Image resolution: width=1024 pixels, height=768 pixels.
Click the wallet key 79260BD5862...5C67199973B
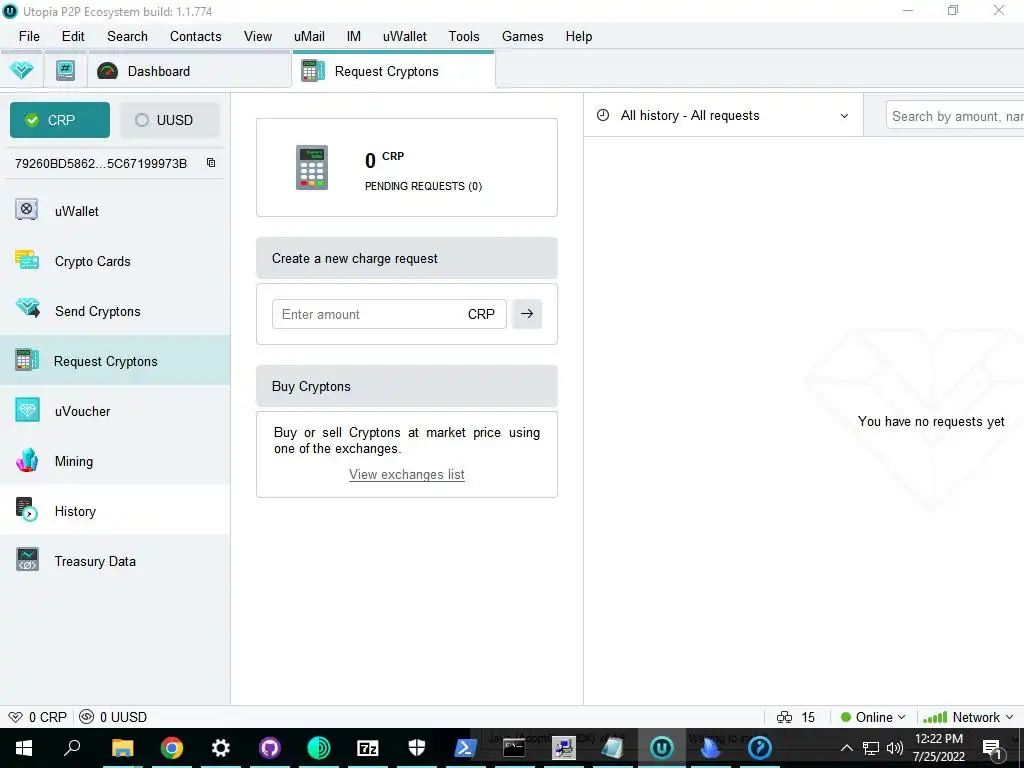[101, 163]
